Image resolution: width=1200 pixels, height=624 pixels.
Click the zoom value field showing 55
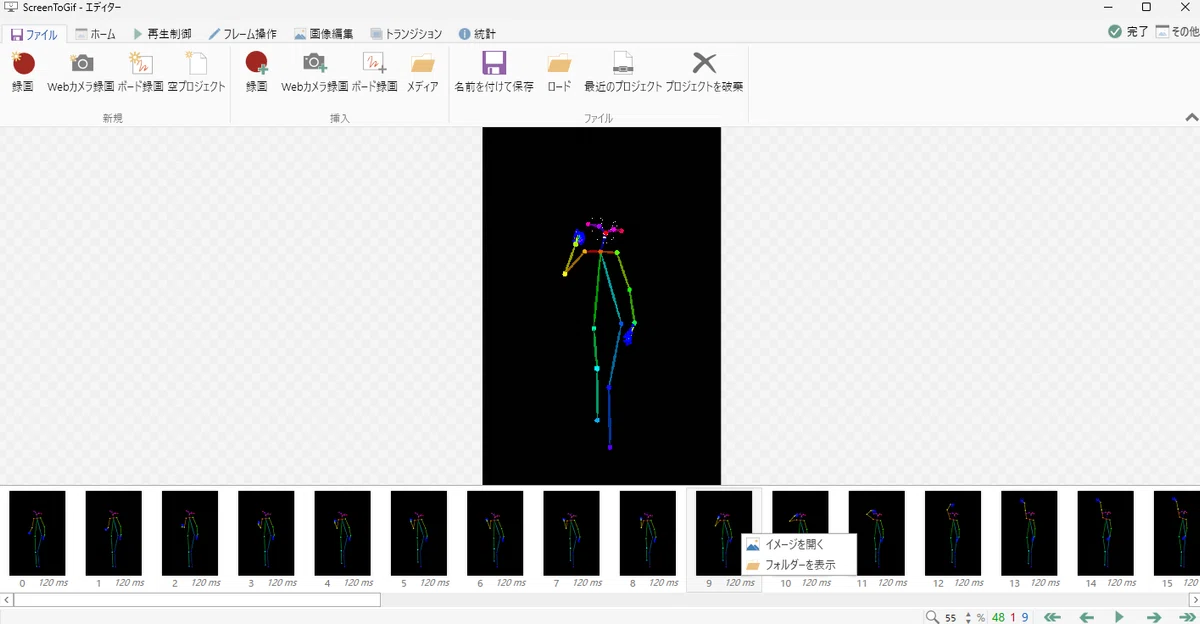point(951,617)
